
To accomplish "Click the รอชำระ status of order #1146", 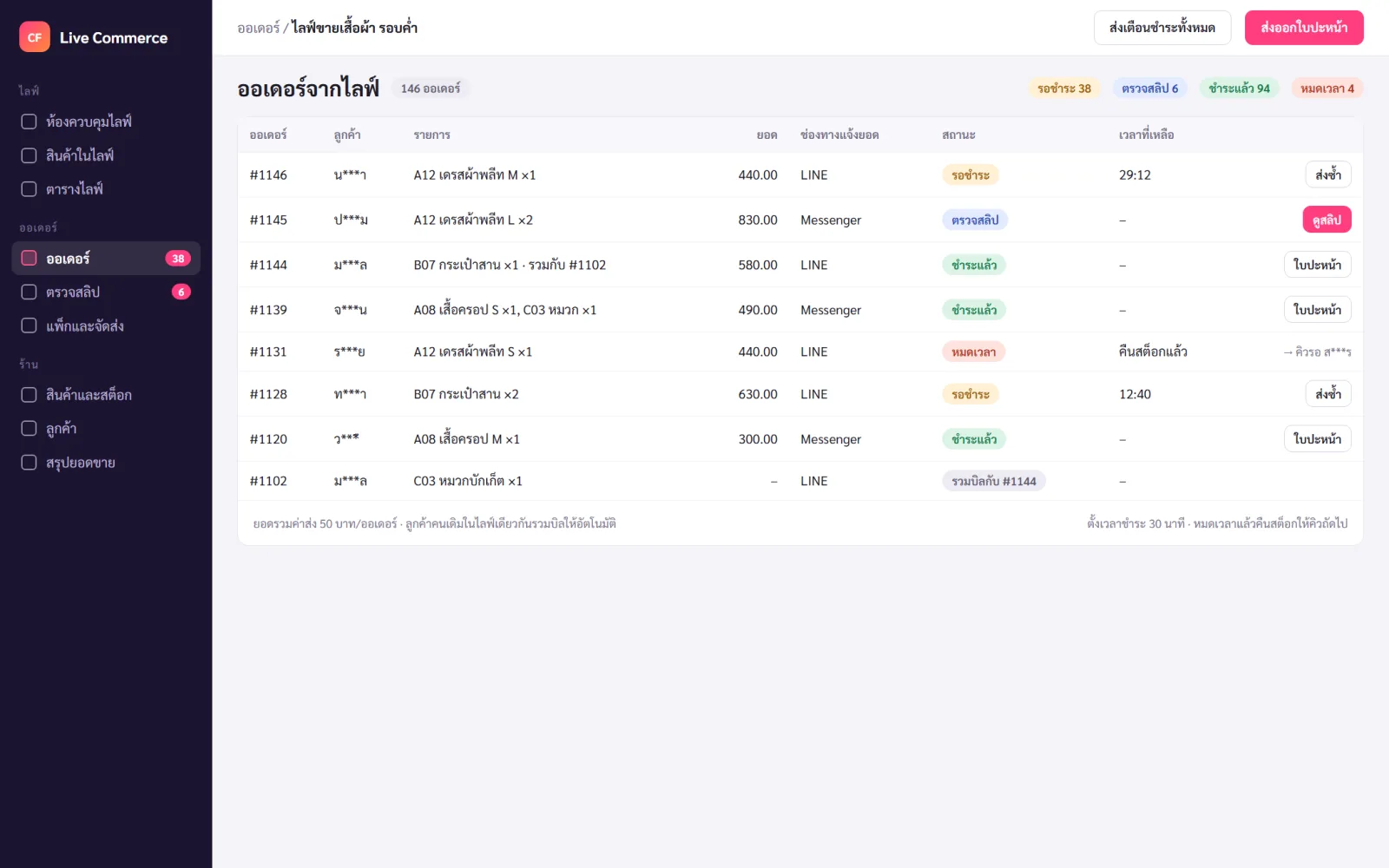I will (971, 174).
